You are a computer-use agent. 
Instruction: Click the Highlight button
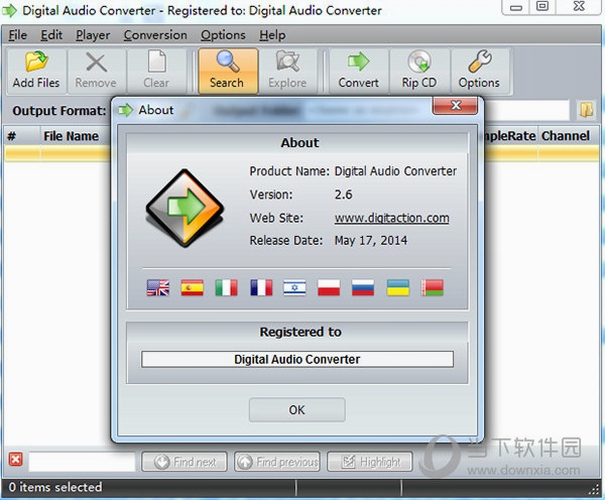point(370,462)
